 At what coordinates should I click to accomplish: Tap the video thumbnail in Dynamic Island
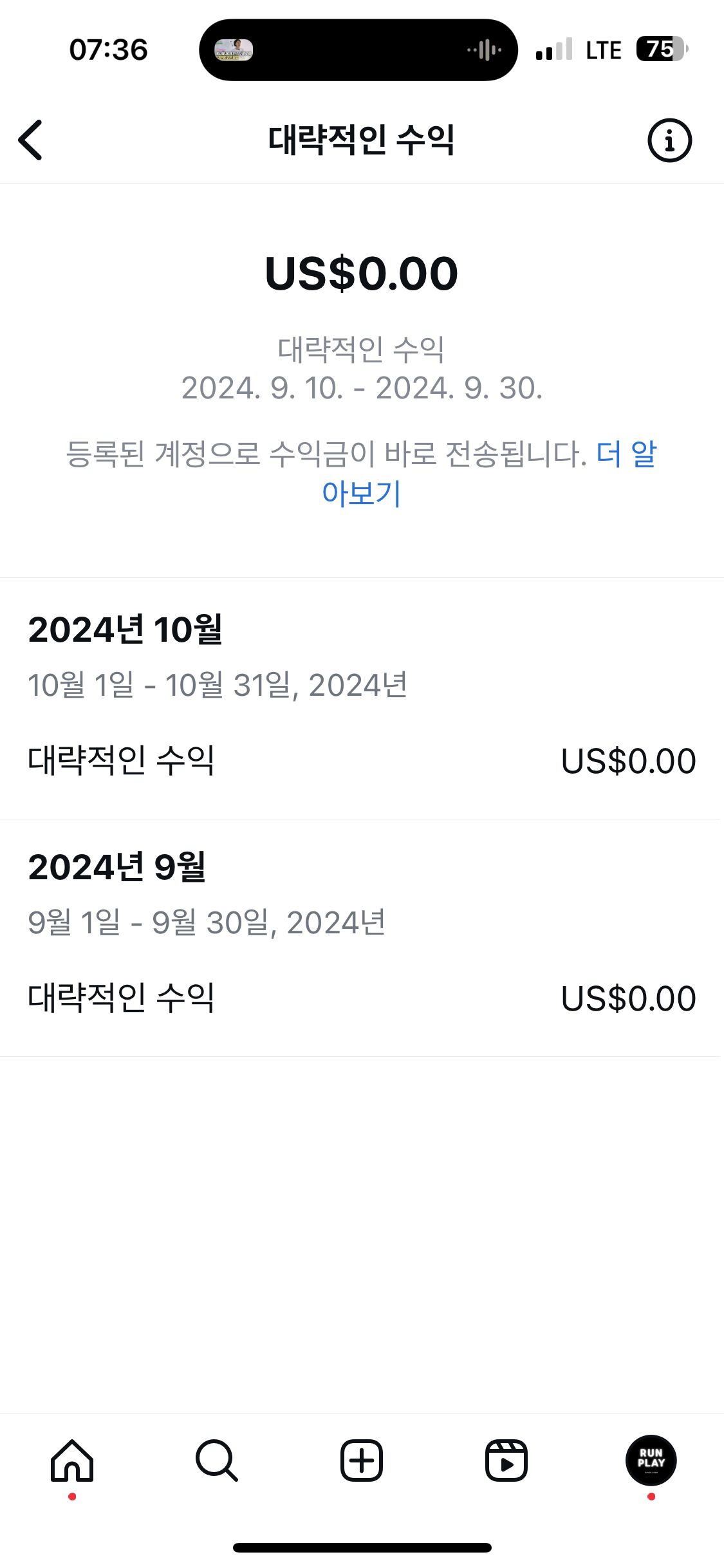tap(234, 50)
